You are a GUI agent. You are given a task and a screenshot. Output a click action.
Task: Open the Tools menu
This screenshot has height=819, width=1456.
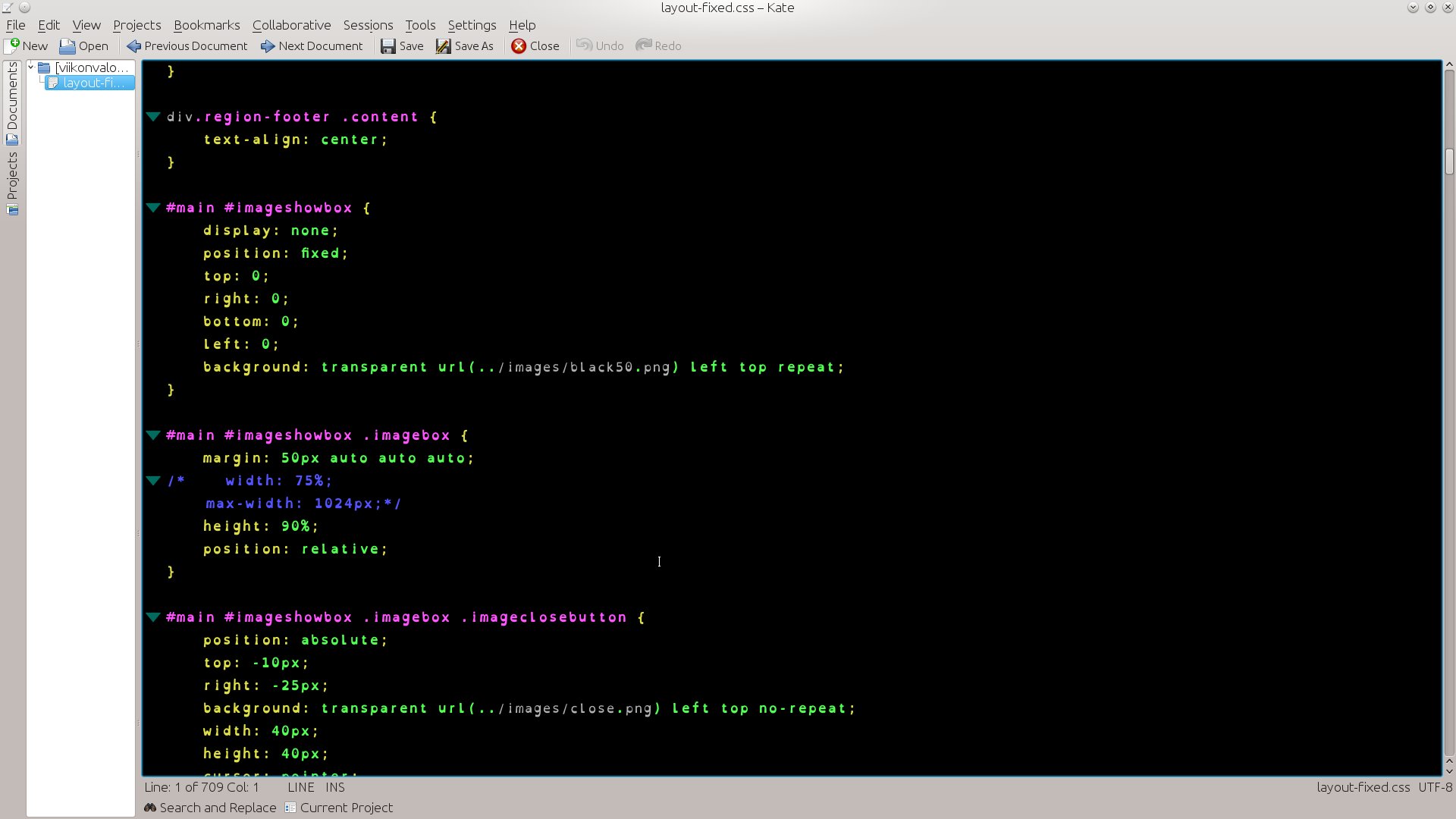pos(420,25)
